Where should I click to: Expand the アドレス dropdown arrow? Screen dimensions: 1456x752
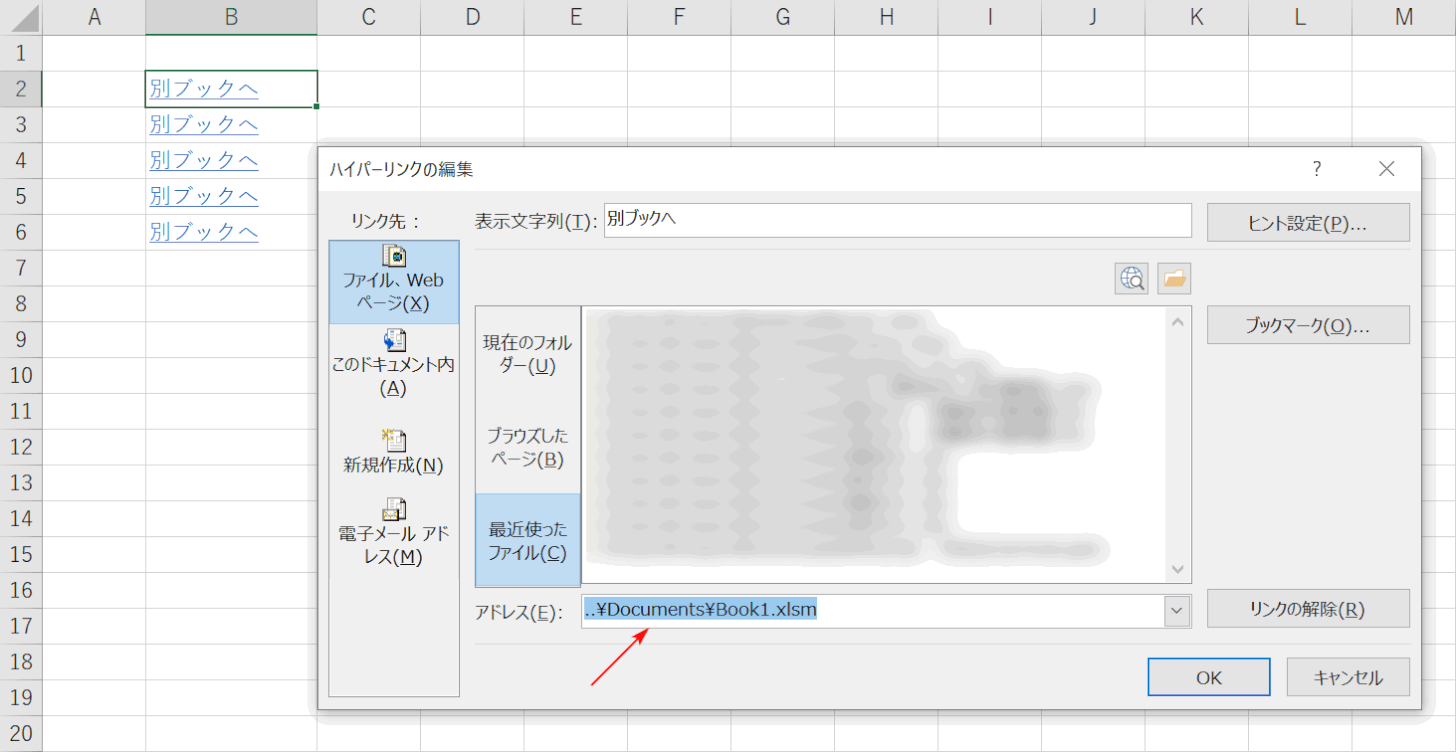click(x=1177, y=609)
